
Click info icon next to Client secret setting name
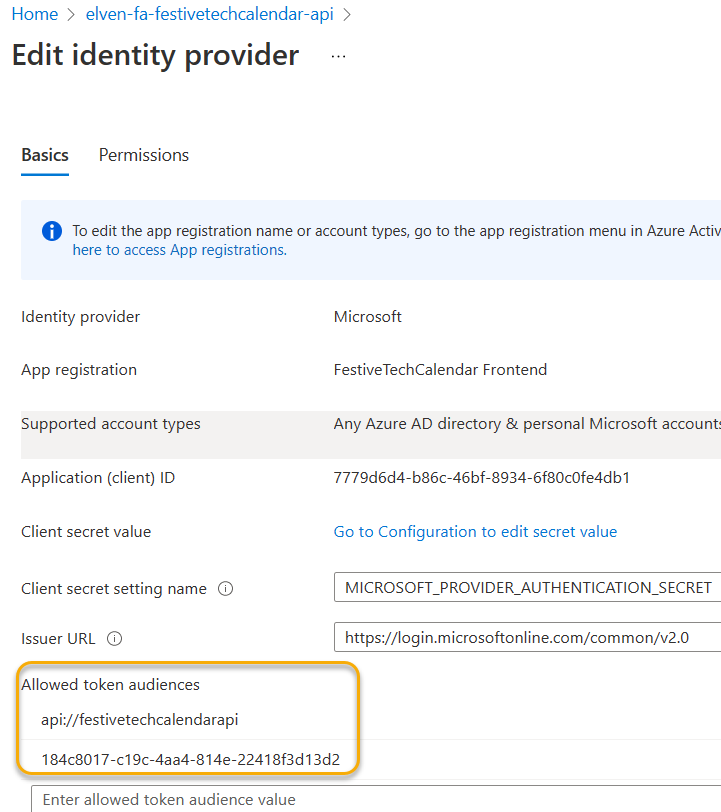pos(225,589)
